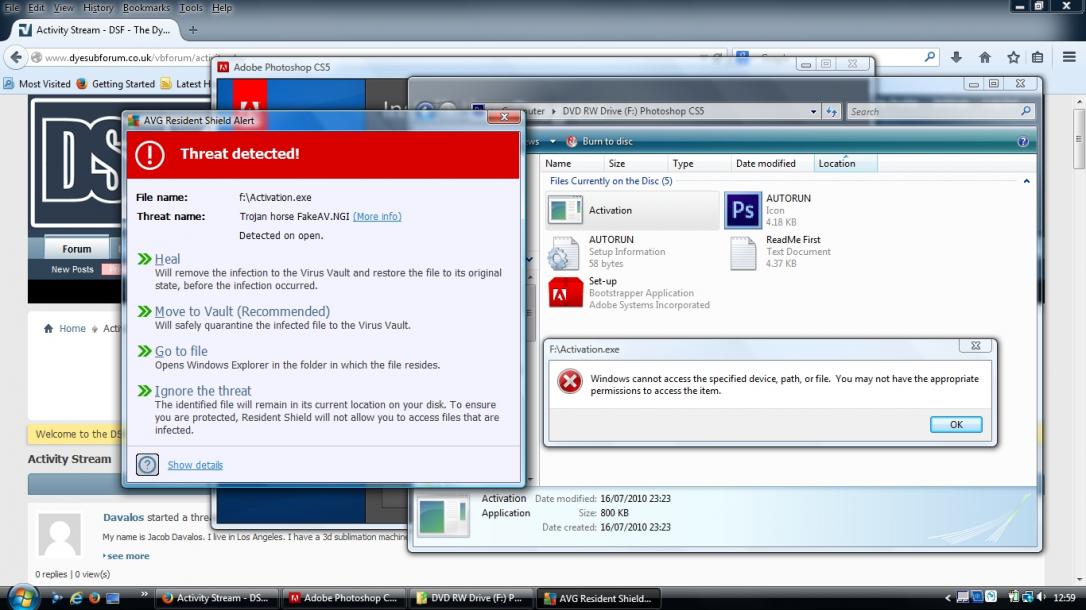This screenshot has height=610, width=1086.
Task: Sort by Type column header
Action: coord(699,163)
